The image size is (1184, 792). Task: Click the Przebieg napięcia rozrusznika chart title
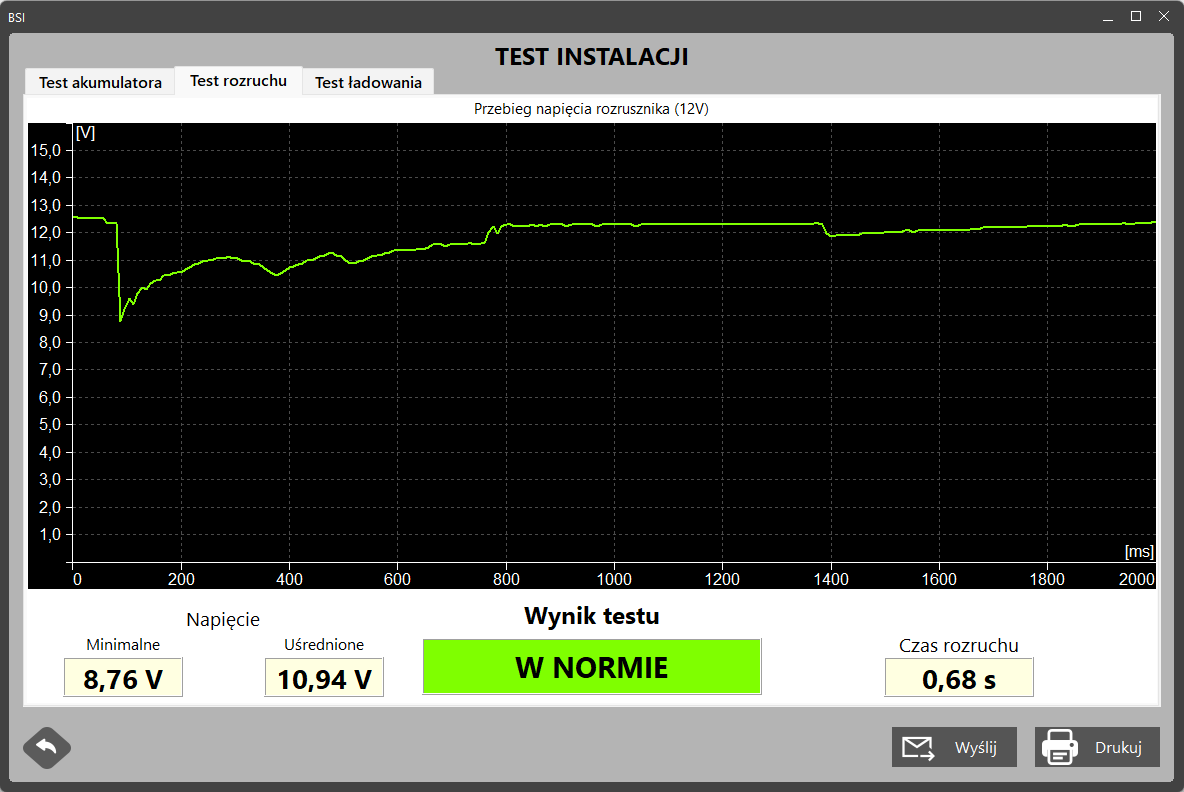pyautogui.click(x=591, y=109)
